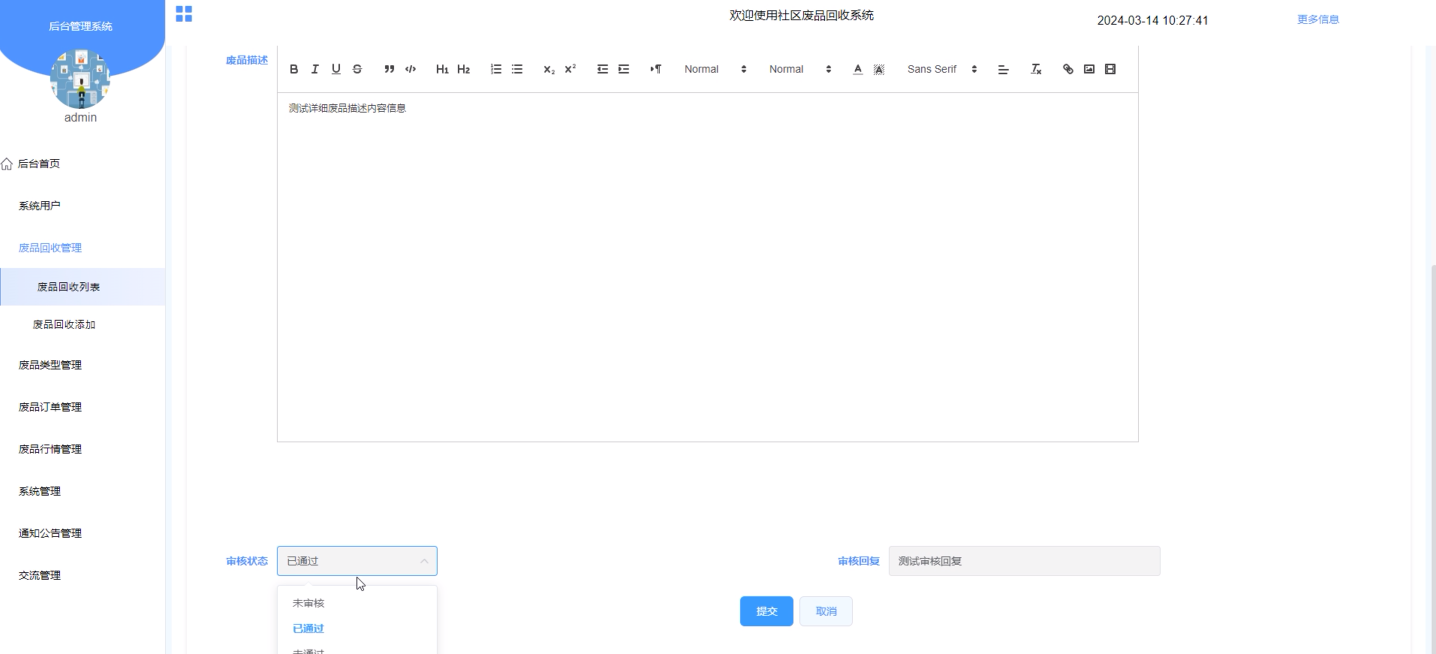The width and height of the screenshot is (1436, 654).
Task: Select 未审核 option in dropdown list
Action: pos(357,603)
